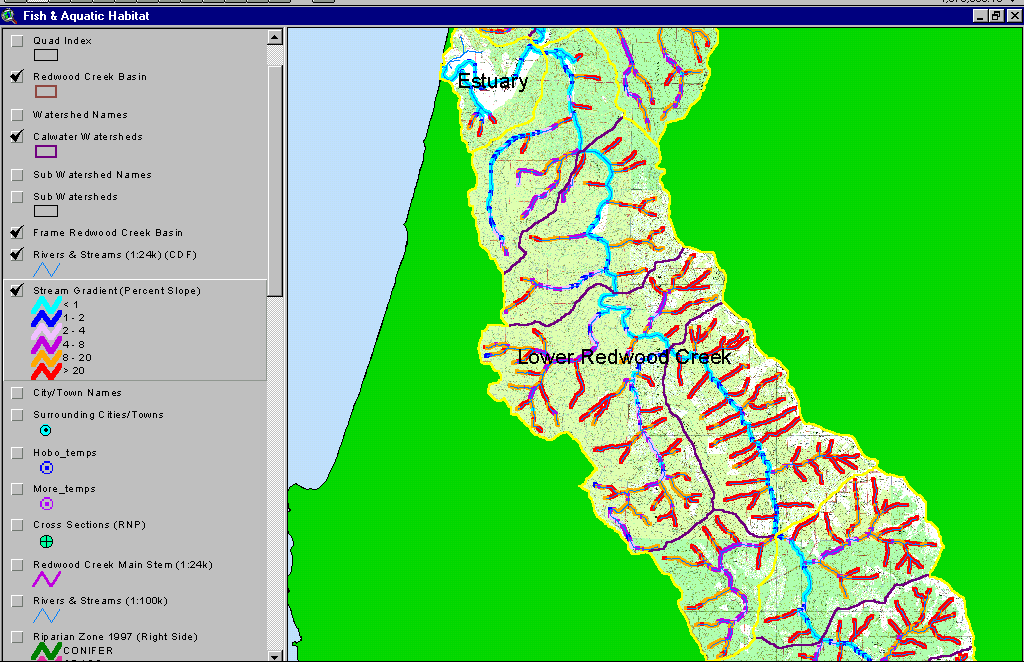The image size is (1024, 662).
Task: Click the CONIFER legend class label
Action: pyautogui.click(x=88, y=651)
